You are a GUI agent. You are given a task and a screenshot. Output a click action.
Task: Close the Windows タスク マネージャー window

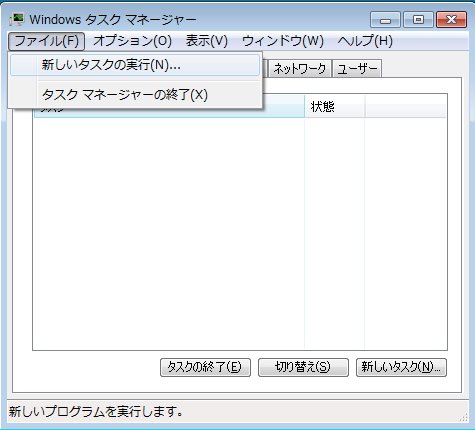click(x=451, y=20)
